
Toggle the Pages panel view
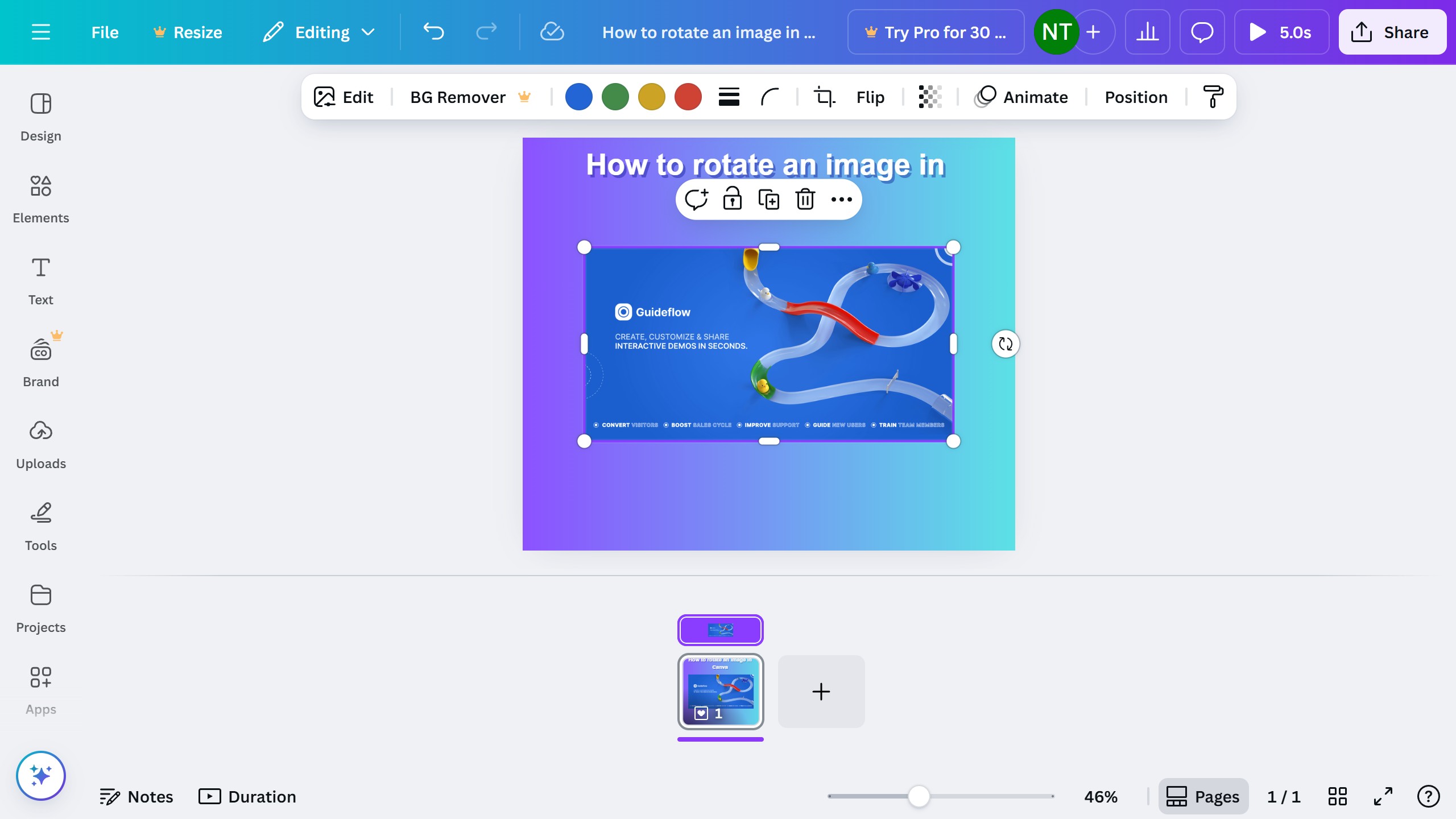tap(1203, 796)
